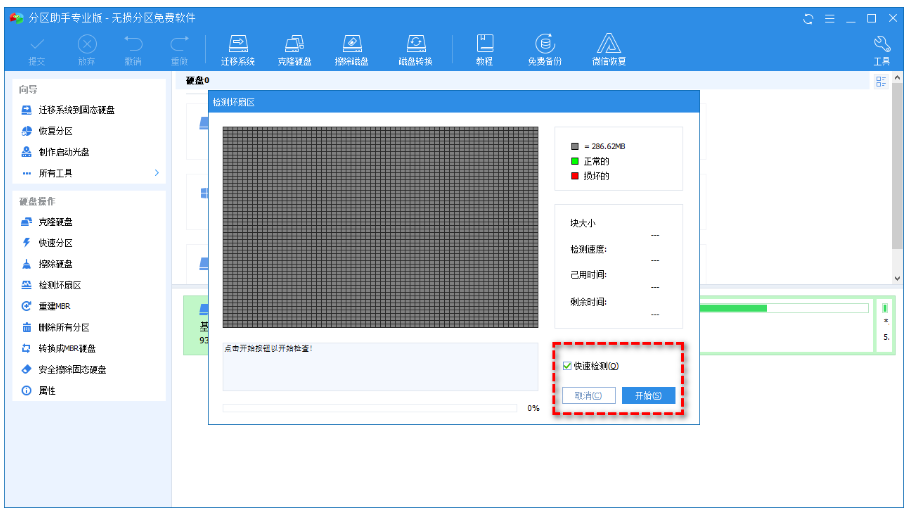
Task: Click the scrollbar down arrow in disk list
Action: click(x=896, y=278)
